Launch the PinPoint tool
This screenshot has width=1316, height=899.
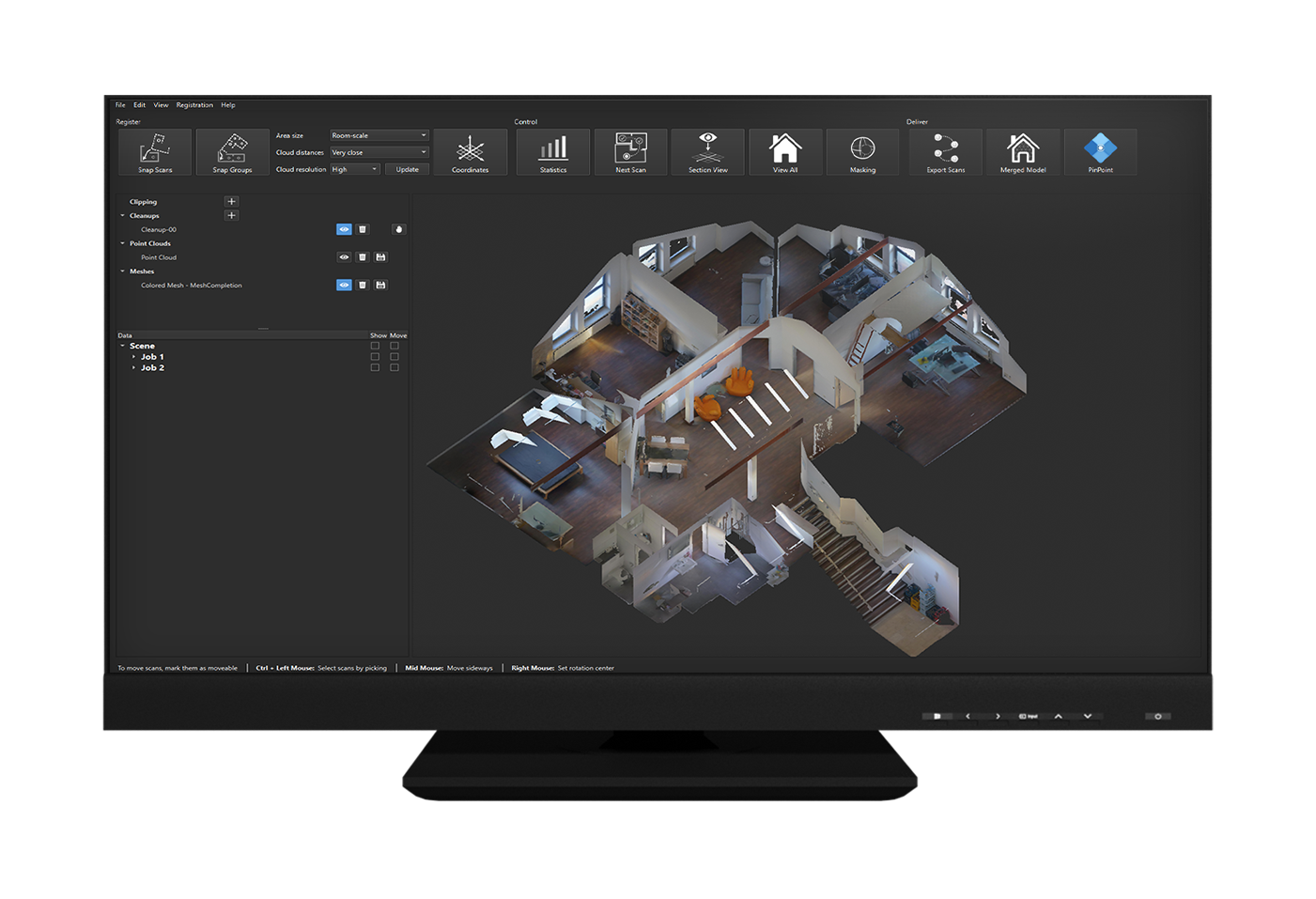[x=1100, y=151]
